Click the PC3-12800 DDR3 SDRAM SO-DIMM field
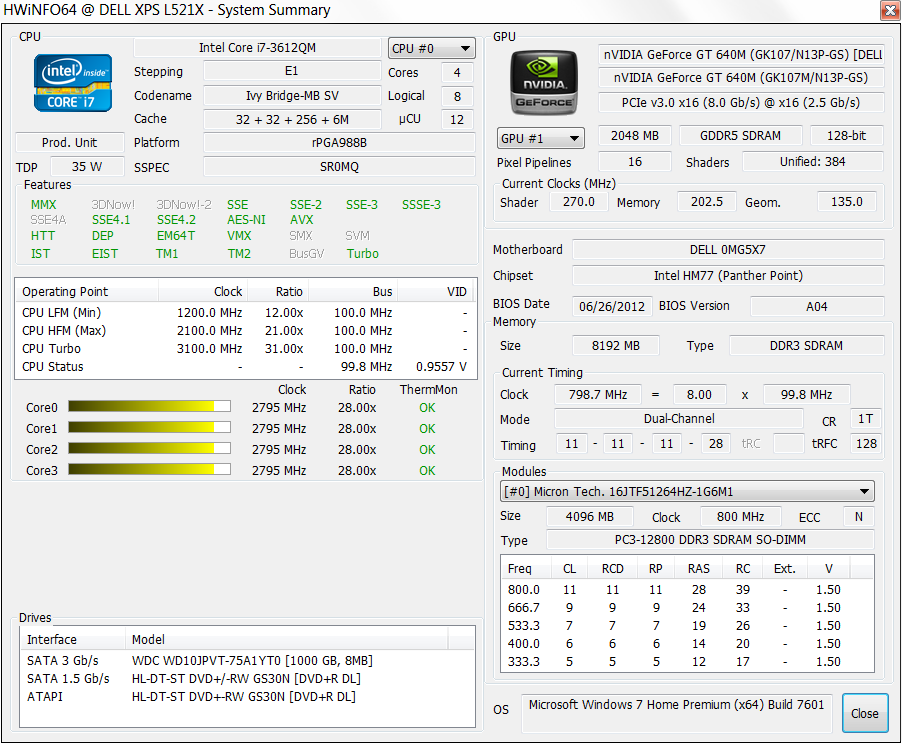 [x=710, y=539]
